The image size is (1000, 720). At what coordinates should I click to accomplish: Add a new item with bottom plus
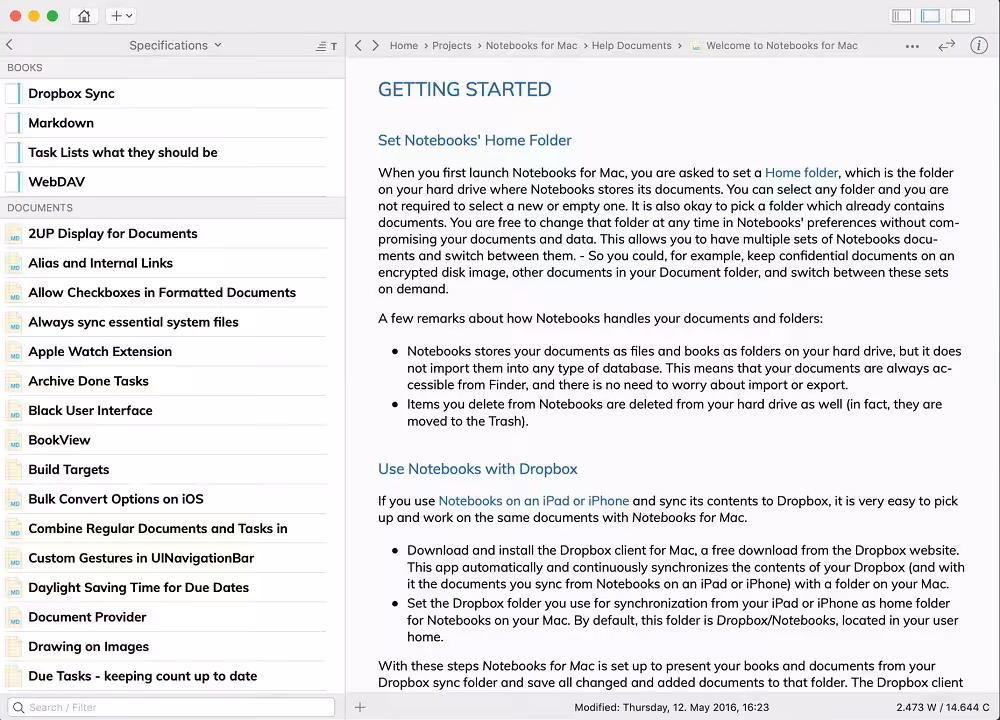(360, 707)
